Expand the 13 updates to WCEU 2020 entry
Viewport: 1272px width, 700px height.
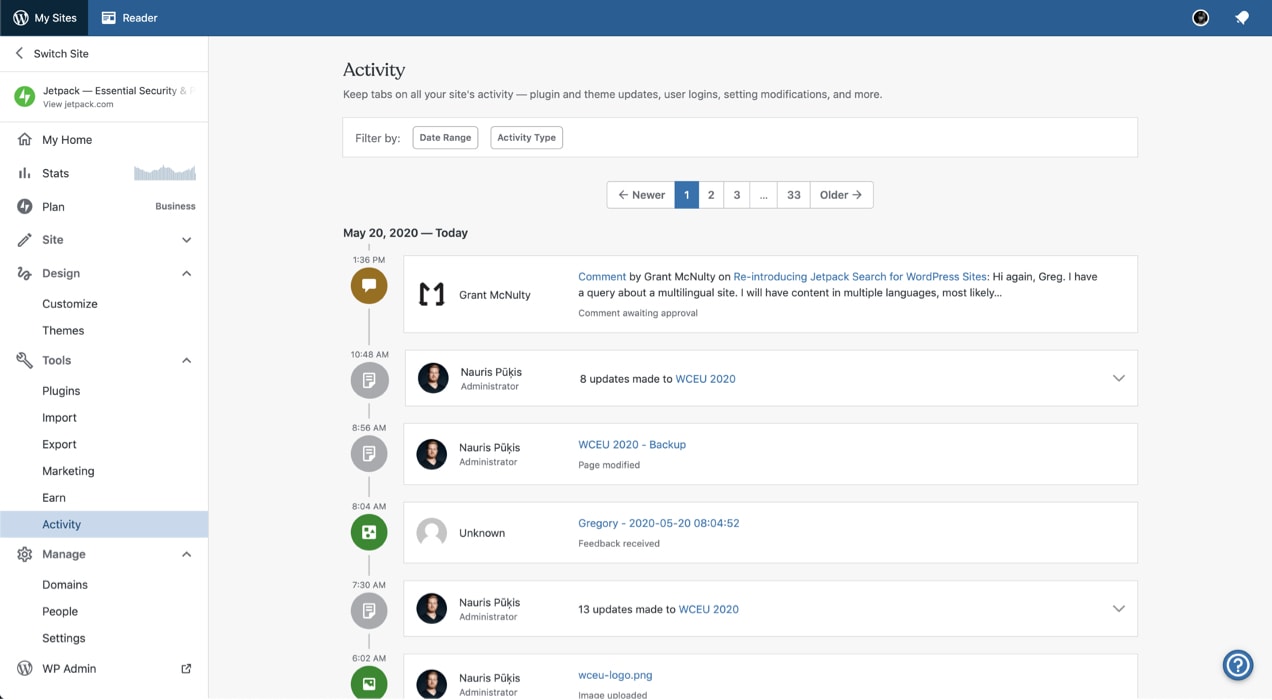click(x=1118, y=608)
